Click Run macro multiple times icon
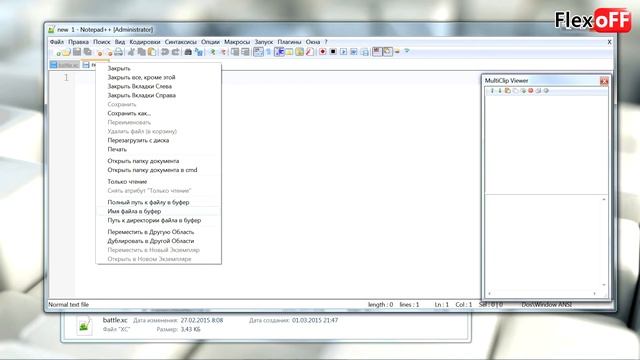 click(x=354, y=52)
